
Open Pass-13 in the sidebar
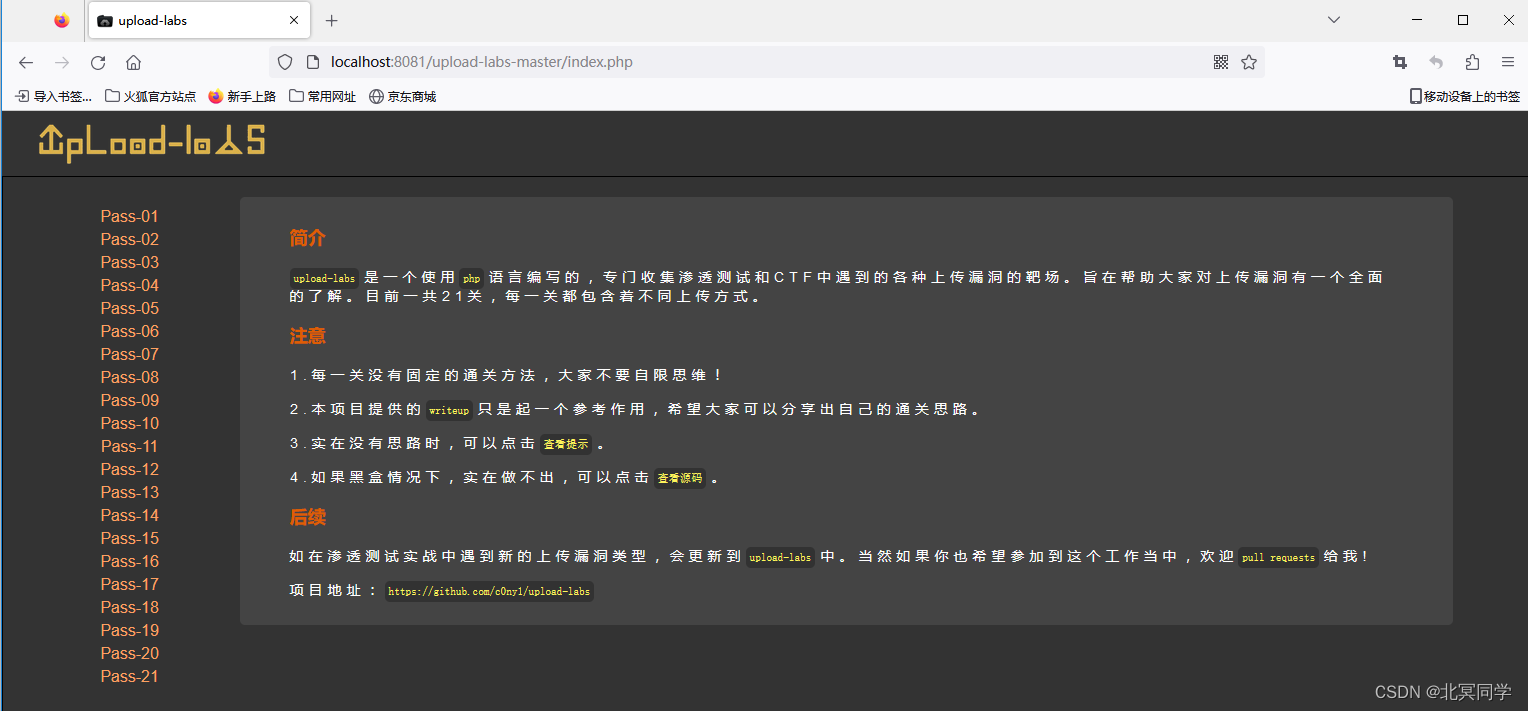pos(130,492)
